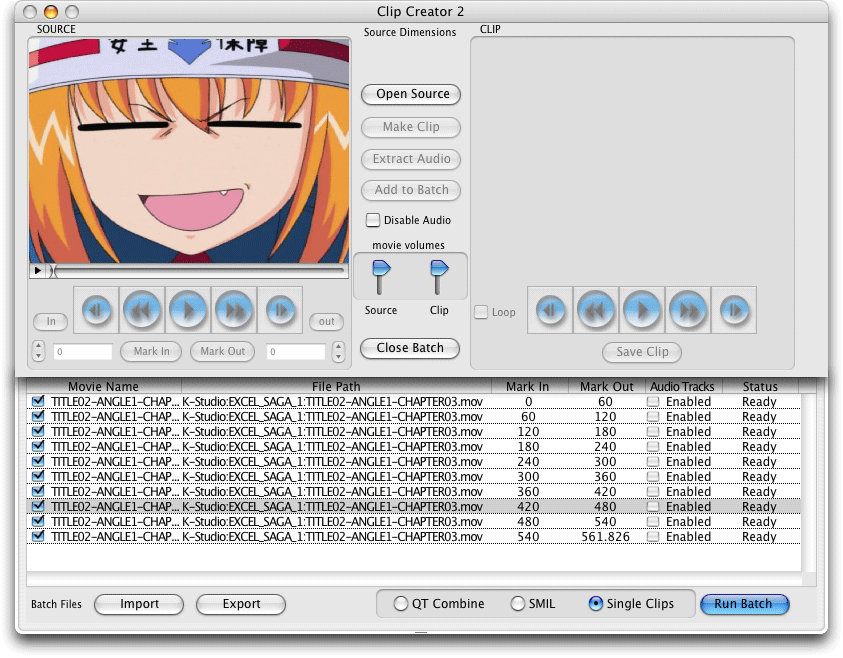Select the batch row with Mark In 360
This screenshot has height=658, width=843.
point(413,491)
